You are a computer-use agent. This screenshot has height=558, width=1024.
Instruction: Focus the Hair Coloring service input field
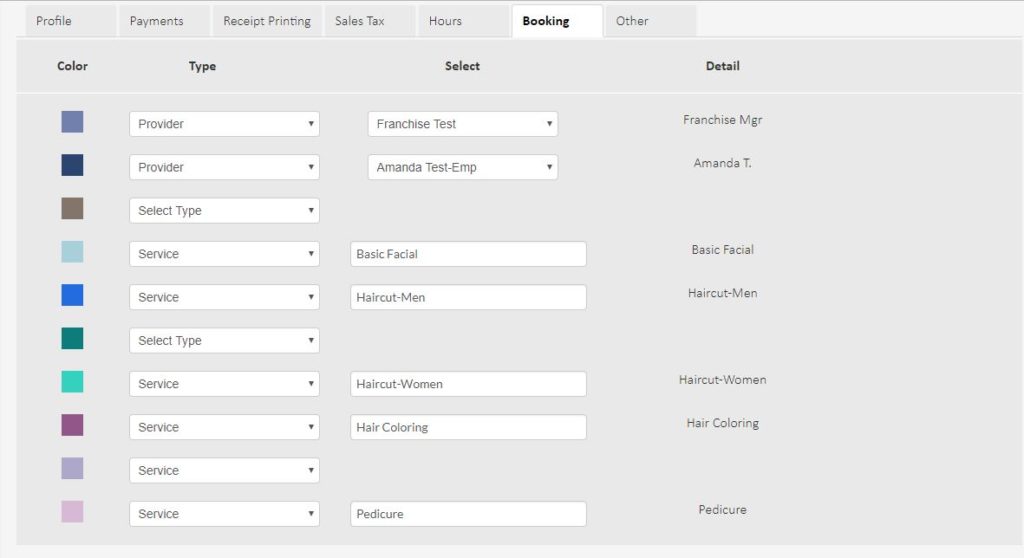coord(468,427)
